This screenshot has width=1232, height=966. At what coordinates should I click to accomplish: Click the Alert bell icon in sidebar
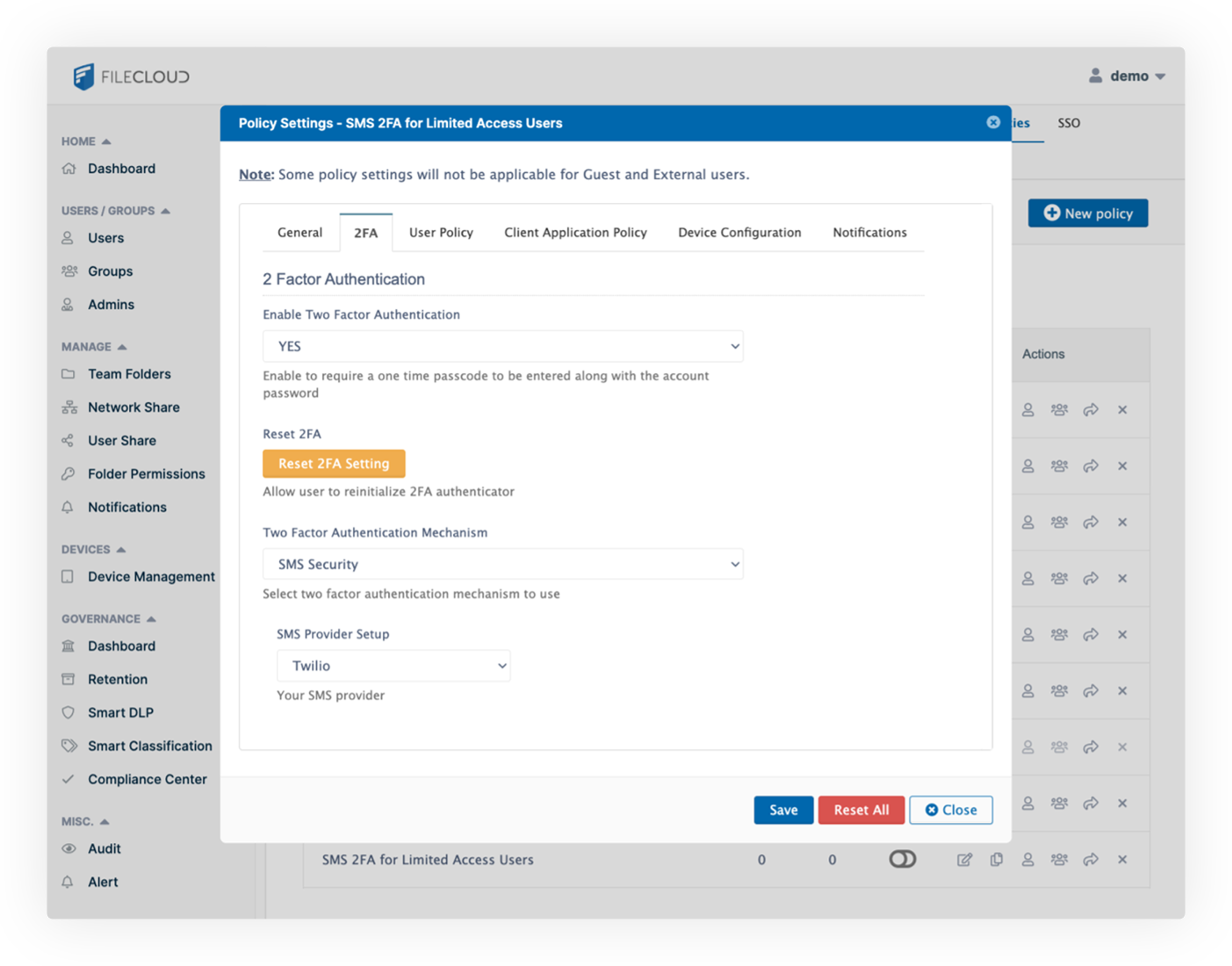click(x=68, y=882)
